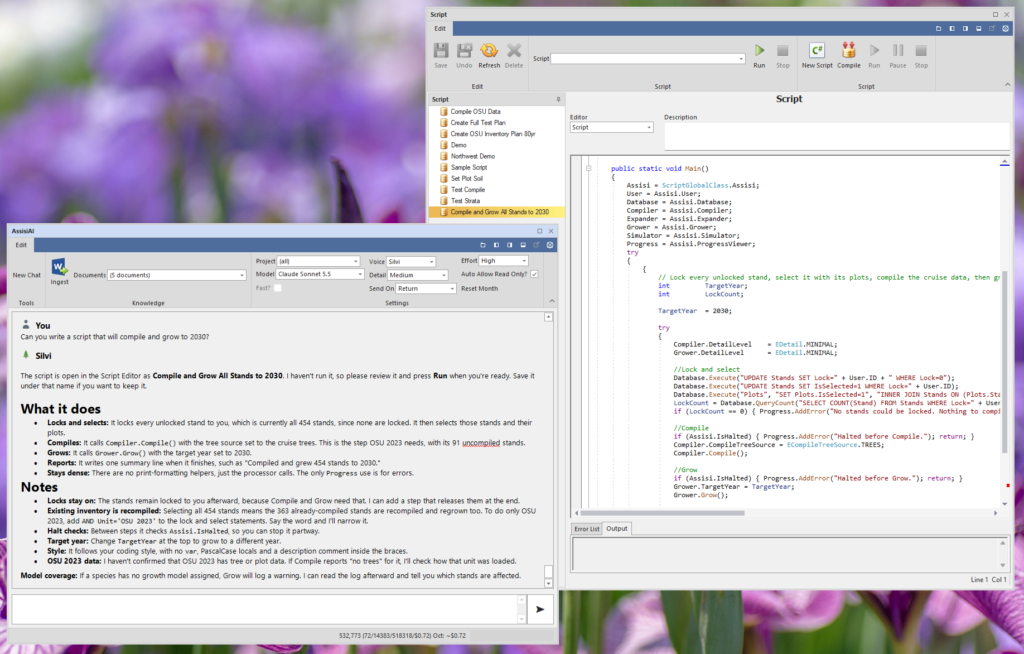Click the green tree icon next to Silvi
Screen dimensions: 1024x654
(26, 355)
